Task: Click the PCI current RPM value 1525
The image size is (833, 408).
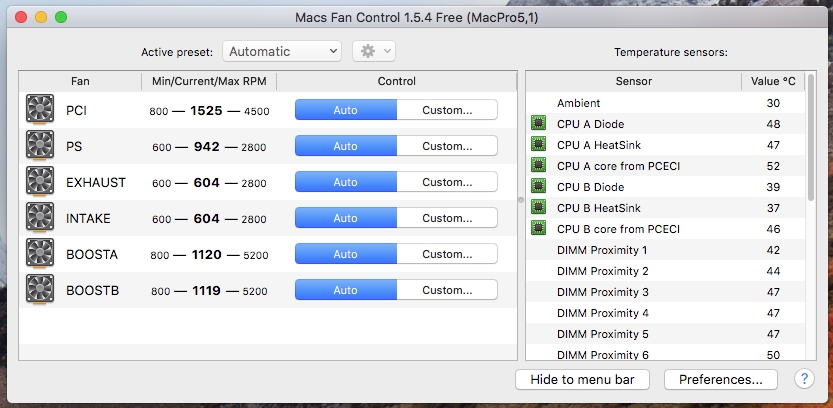Action: click(206, 110)
